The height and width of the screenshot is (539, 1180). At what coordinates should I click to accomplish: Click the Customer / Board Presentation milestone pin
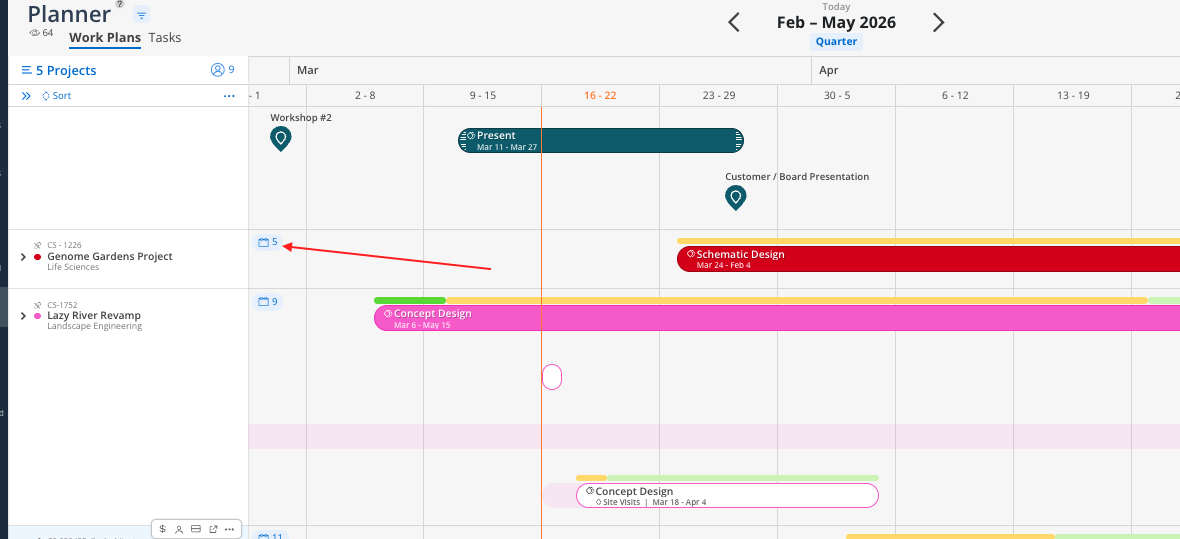coord(735,197)
